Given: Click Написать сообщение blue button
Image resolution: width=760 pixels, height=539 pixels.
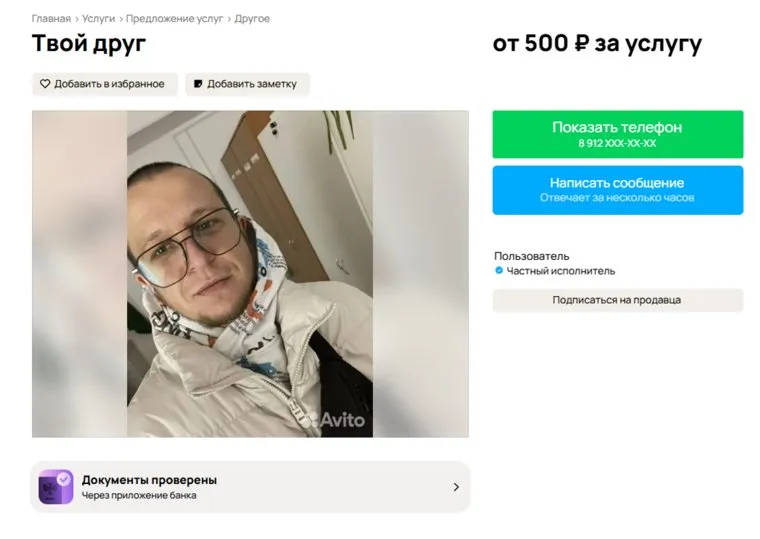Looking at the screenshot, I should pyautogui.click(x=618, y=190).
